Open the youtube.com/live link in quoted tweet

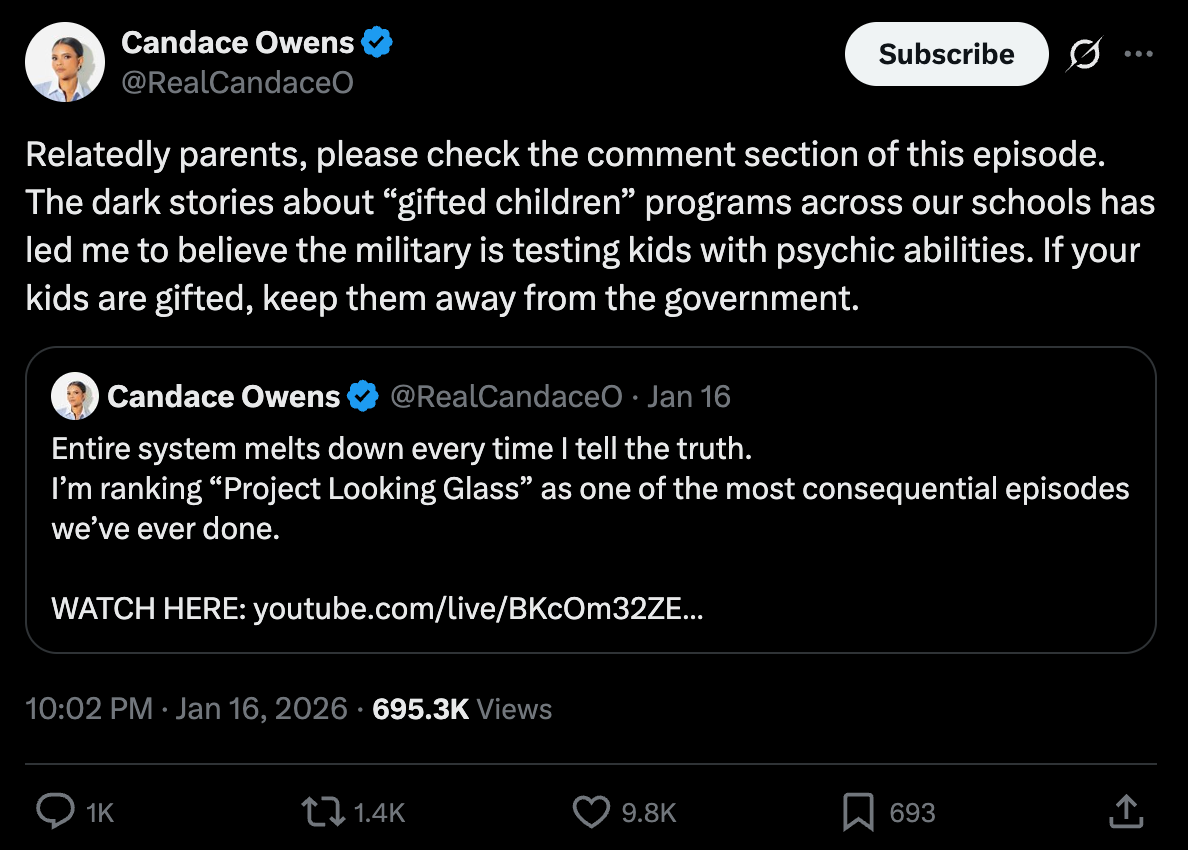pos(478,608)
